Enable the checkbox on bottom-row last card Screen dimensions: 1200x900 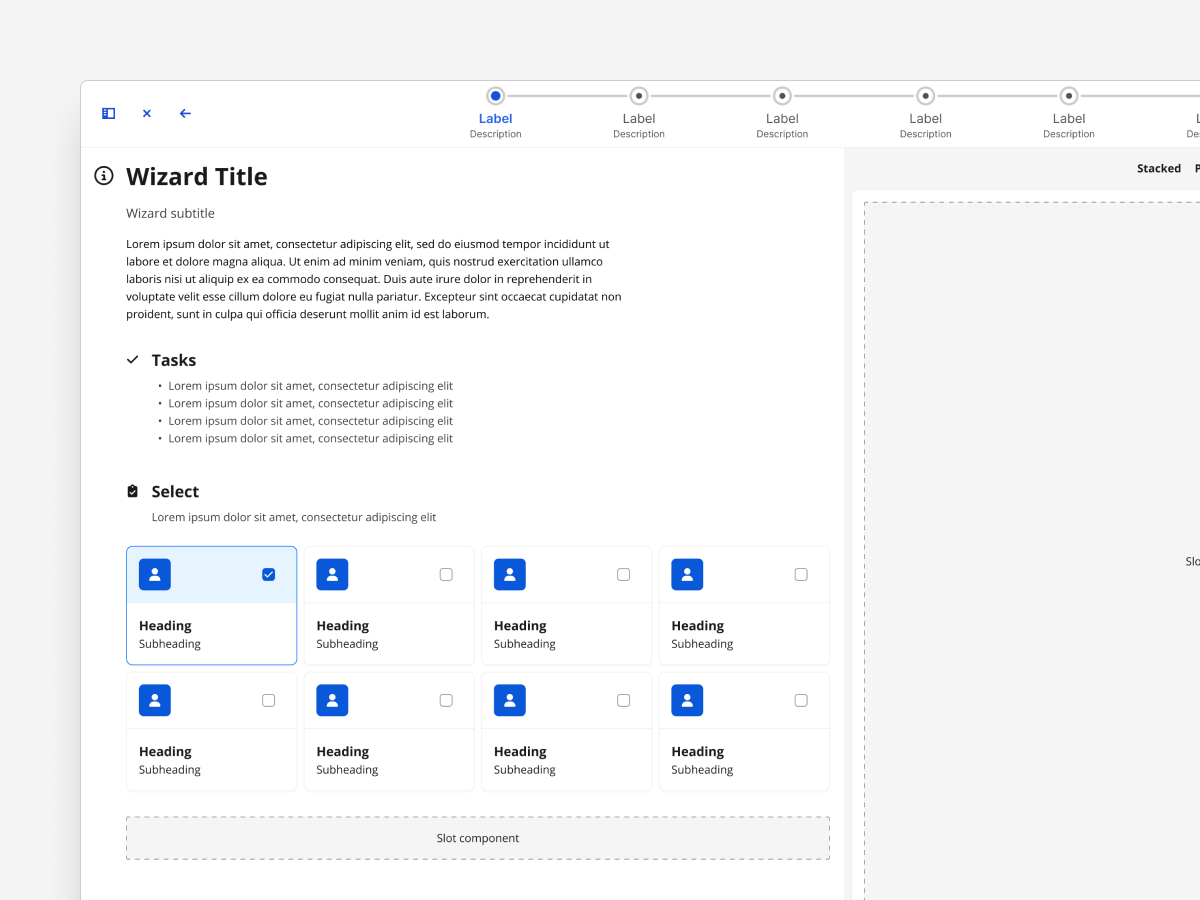pos(801,700)
